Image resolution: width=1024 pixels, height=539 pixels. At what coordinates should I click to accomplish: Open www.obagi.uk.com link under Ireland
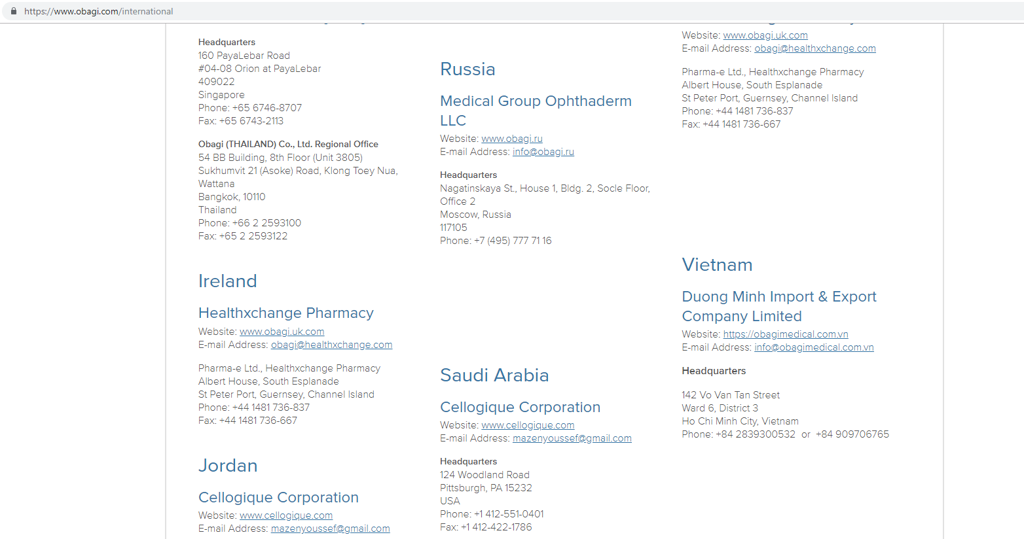pos(281,331)
